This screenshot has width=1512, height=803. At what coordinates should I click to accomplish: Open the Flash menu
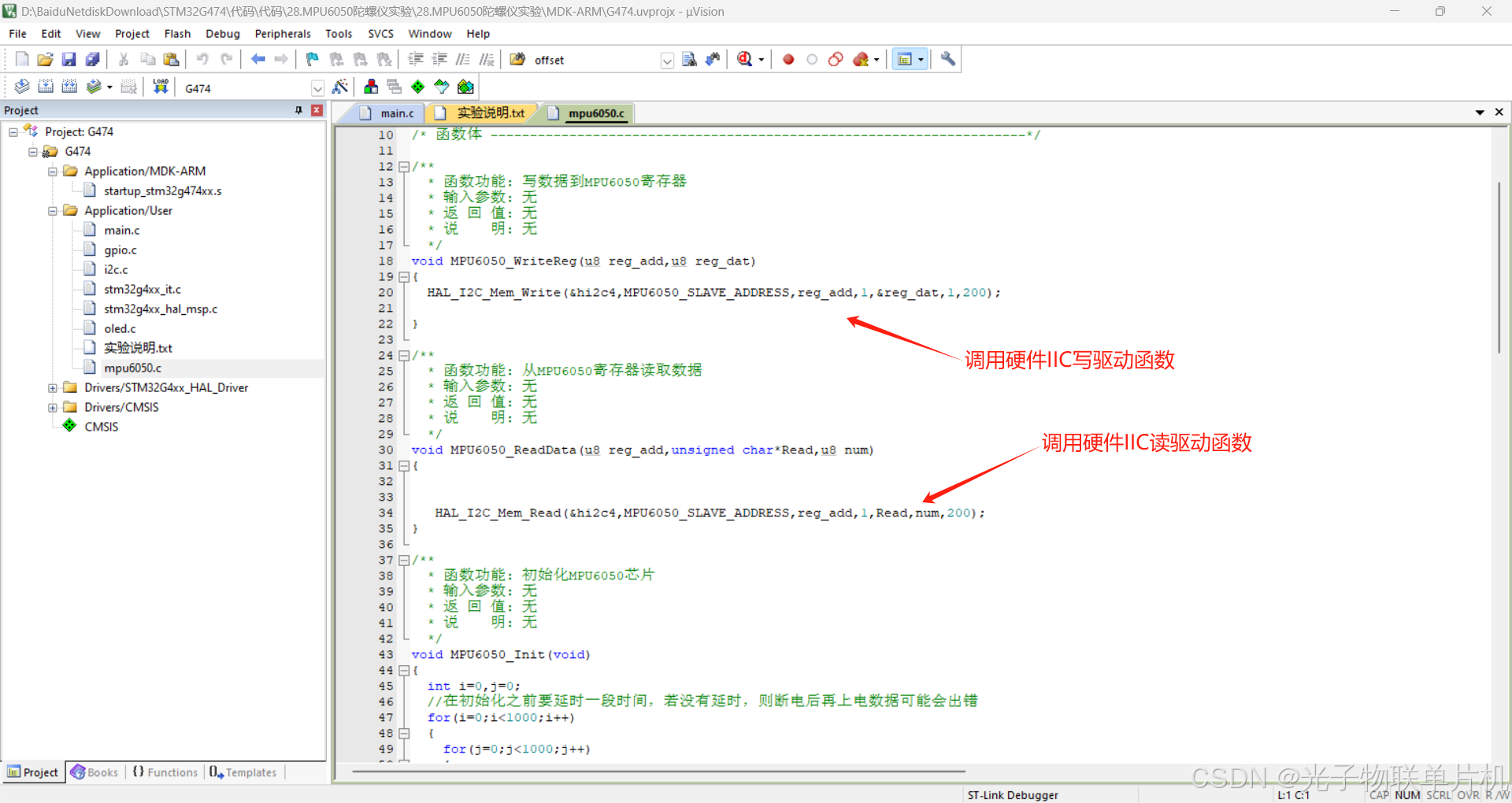[x=177, y=34]
